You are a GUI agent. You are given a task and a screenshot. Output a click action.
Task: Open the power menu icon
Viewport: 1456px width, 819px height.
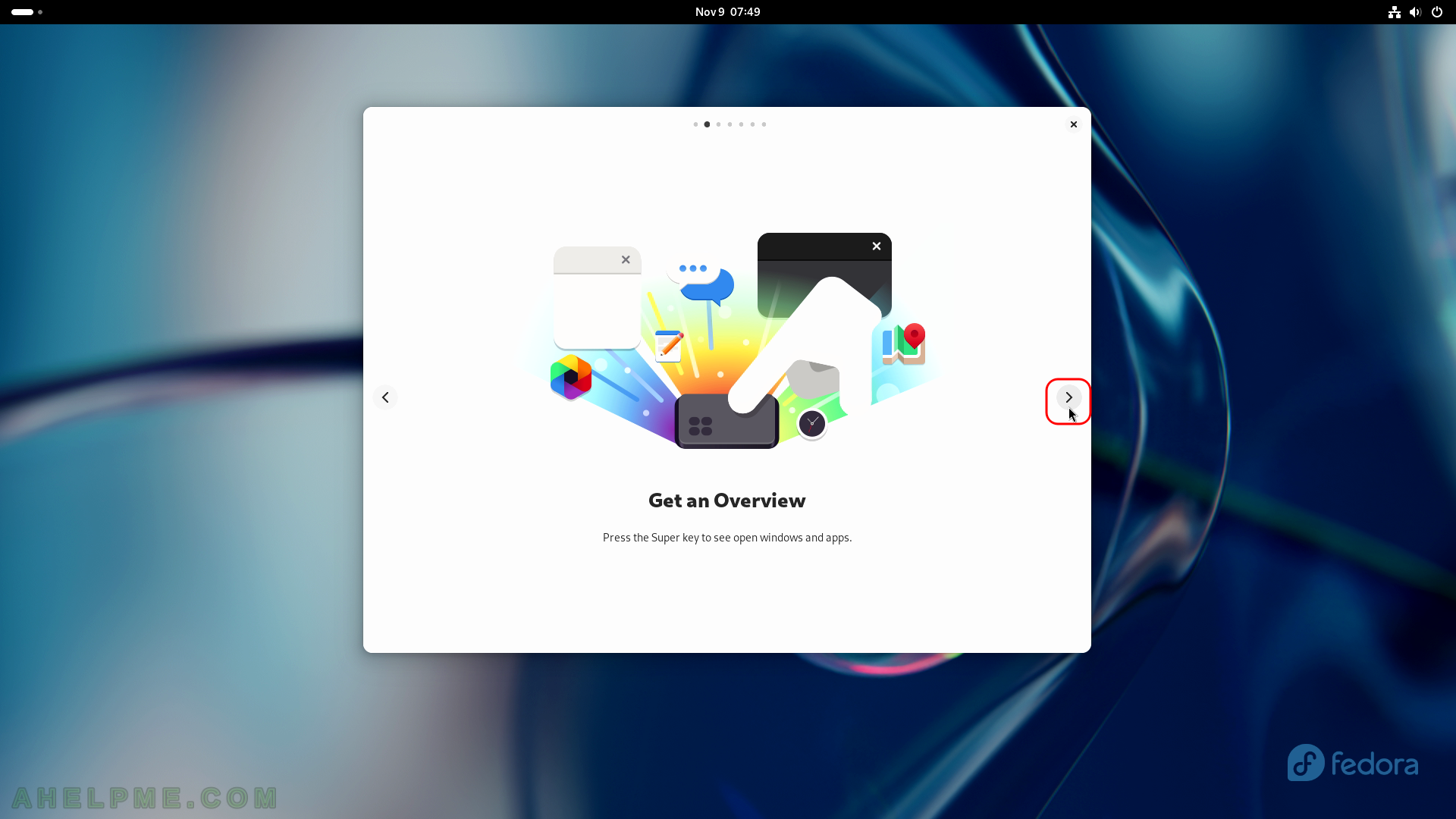(x=1436, y=12)
